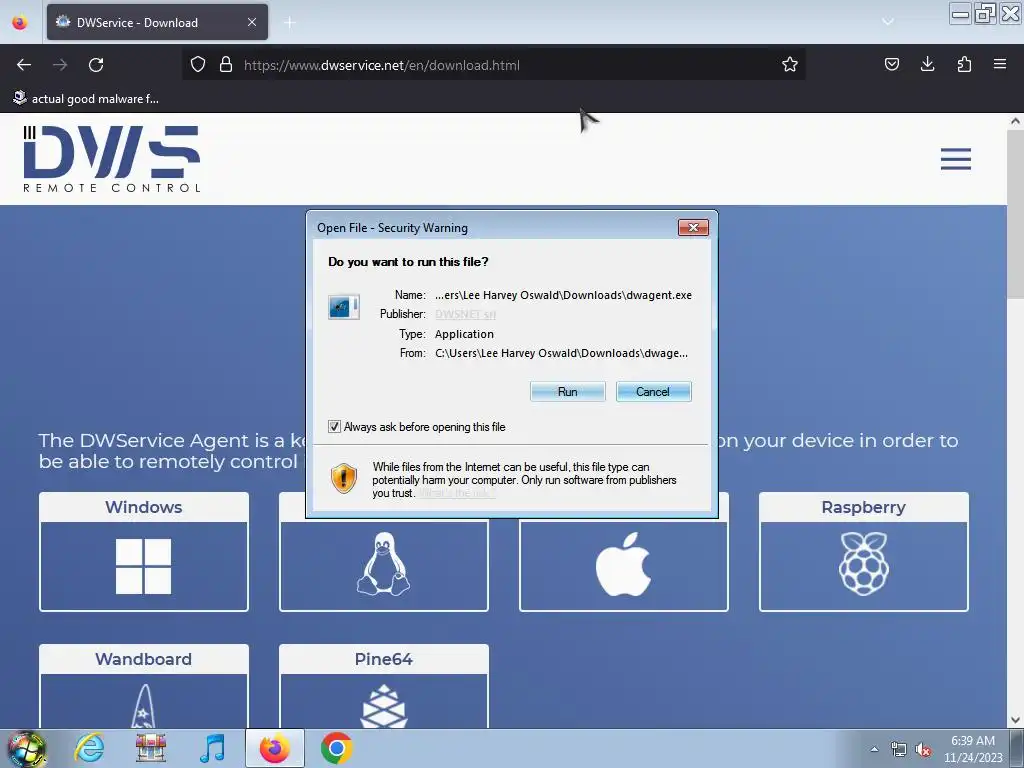Click the scrollbar down arrow
The image size is (1024, 768).
1015,720
